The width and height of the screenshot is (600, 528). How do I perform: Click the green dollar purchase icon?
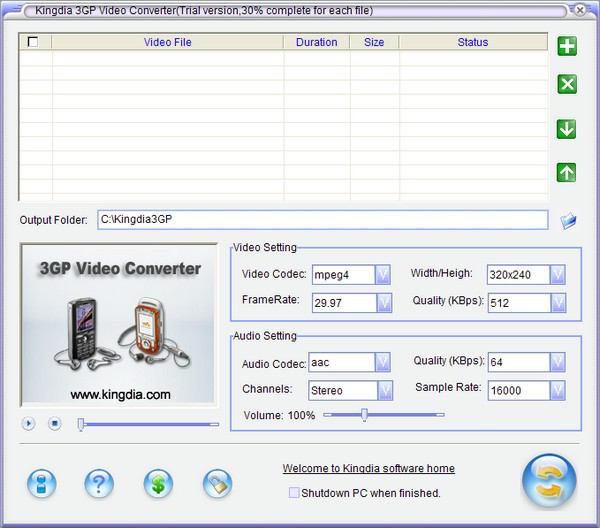click(x=158, y=484)
